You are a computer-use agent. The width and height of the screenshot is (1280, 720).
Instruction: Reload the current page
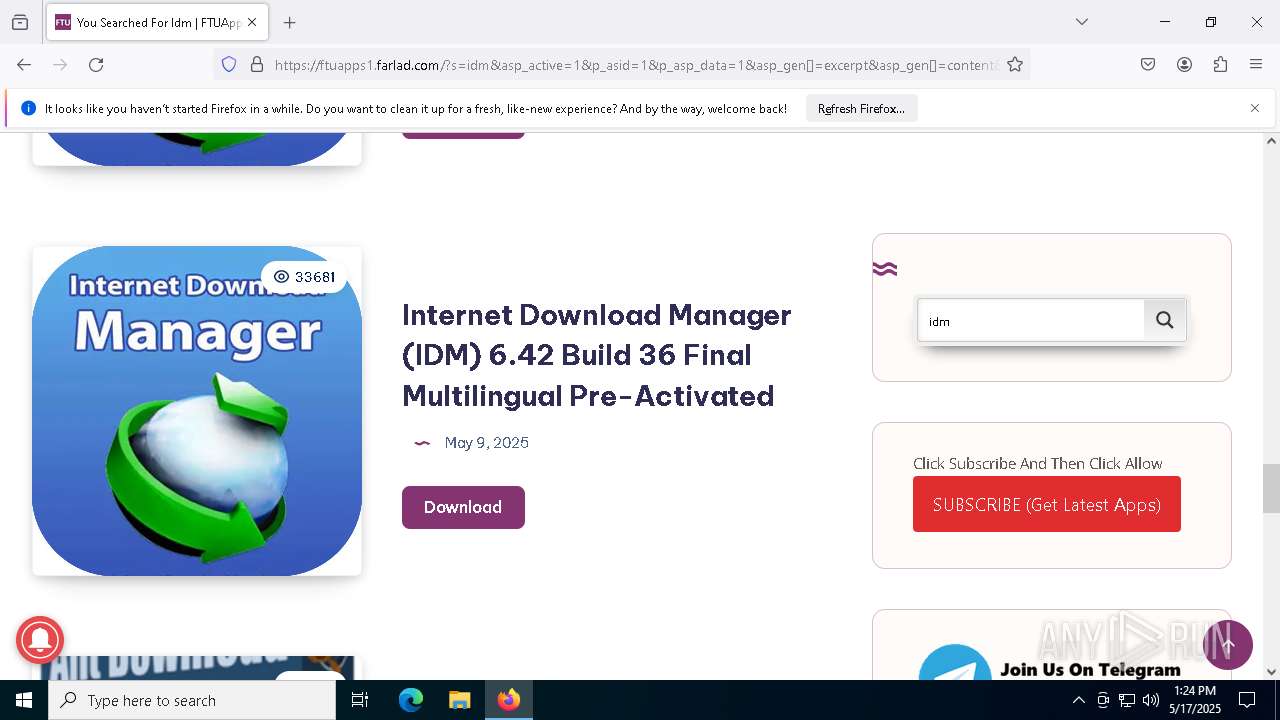click(x=96, y=65)
